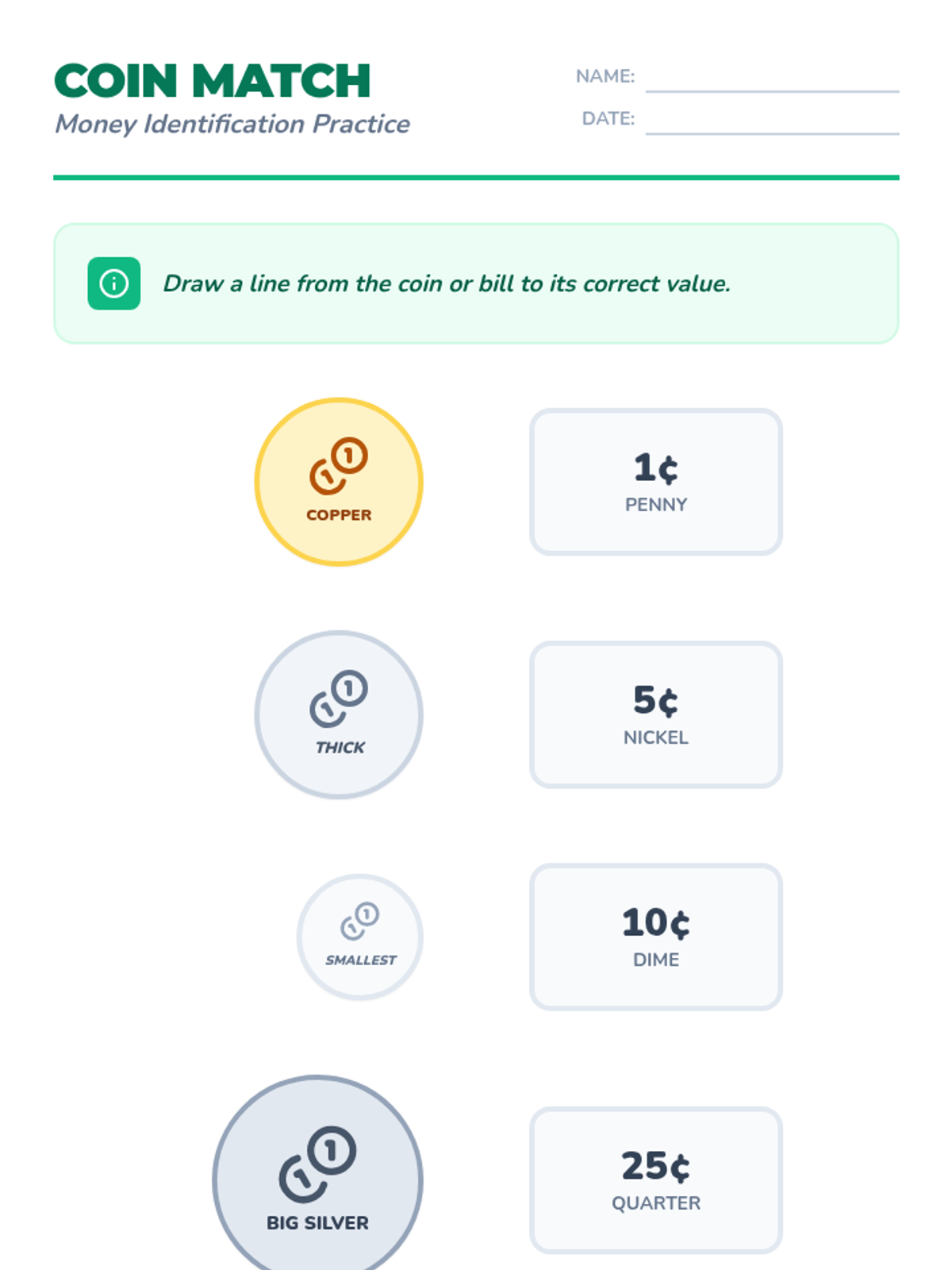Select the big silver coin icon
Screen dimensions: 952x1270
click(317, 1163)
